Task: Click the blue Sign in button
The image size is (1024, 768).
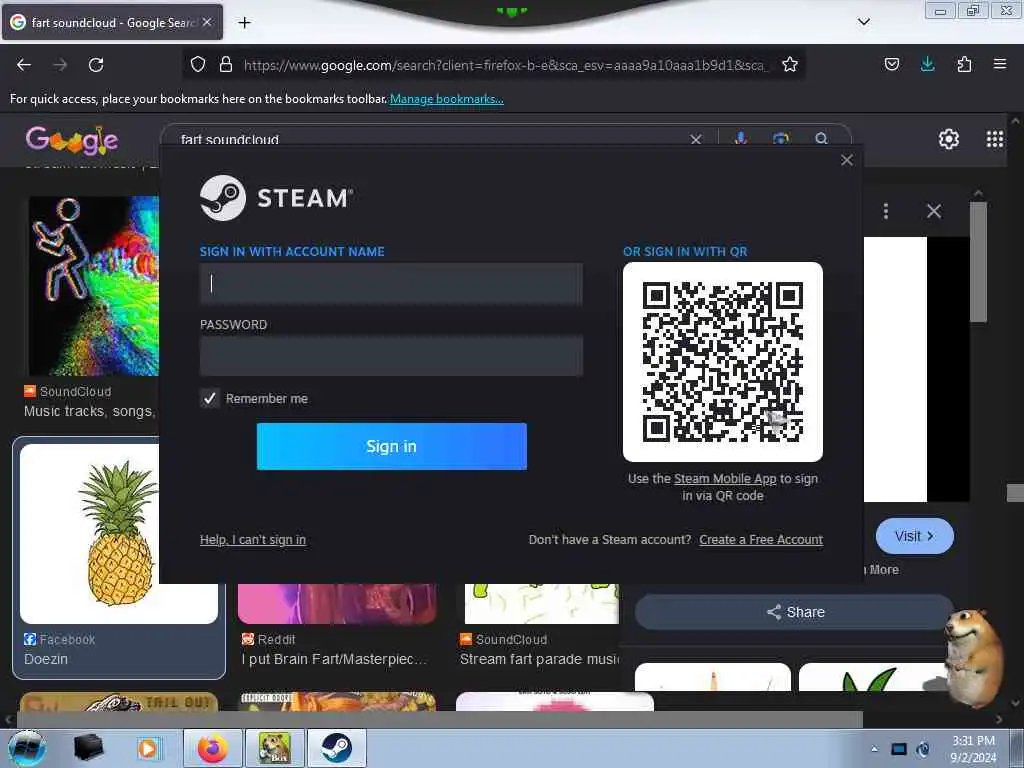Action: (391, 446)
